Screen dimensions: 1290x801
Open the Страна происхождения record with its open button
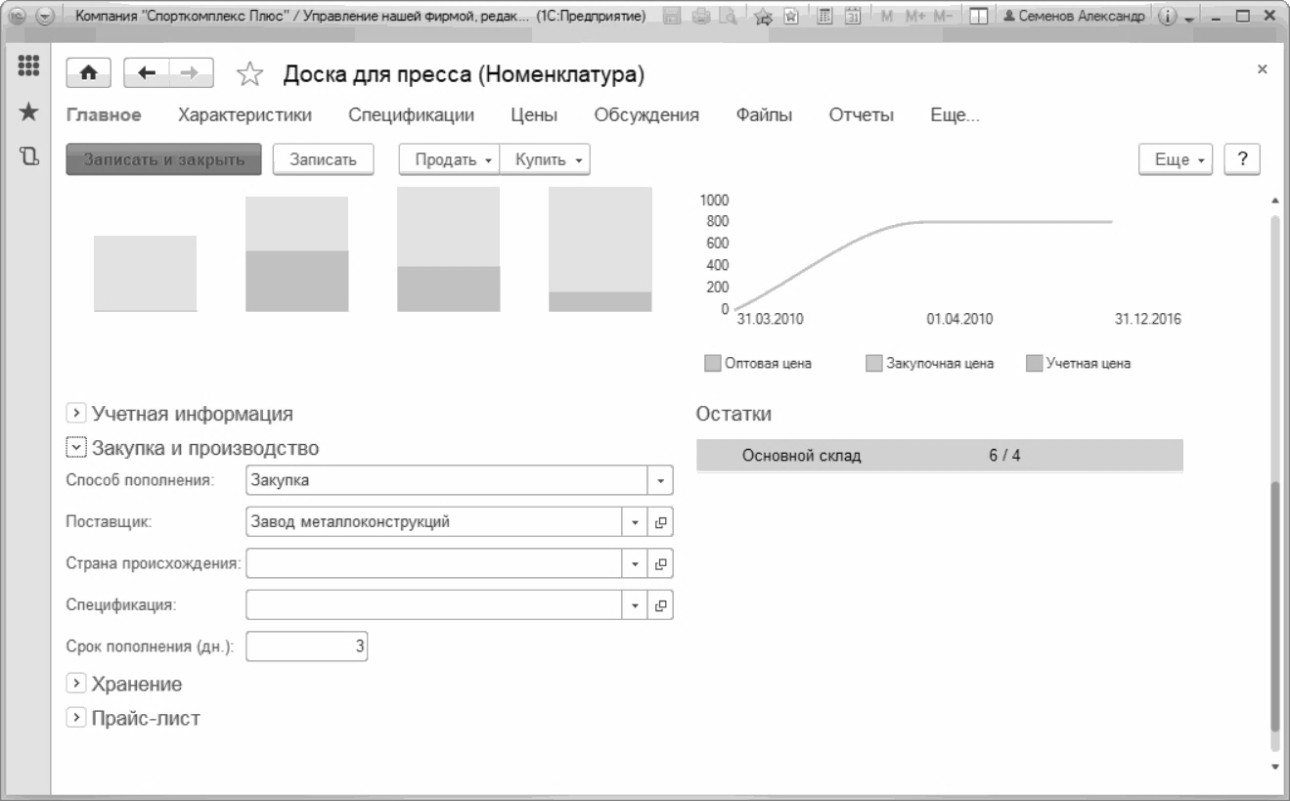661,563
